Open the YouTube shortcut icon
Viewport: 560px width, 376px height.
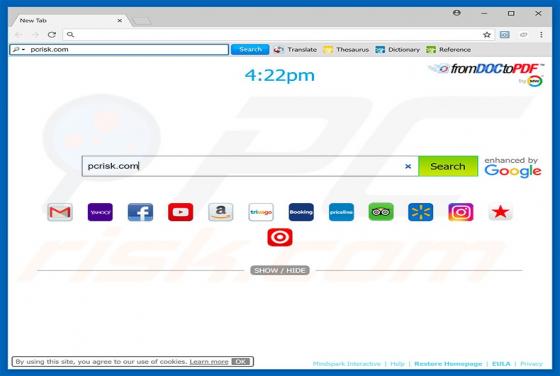181,212
